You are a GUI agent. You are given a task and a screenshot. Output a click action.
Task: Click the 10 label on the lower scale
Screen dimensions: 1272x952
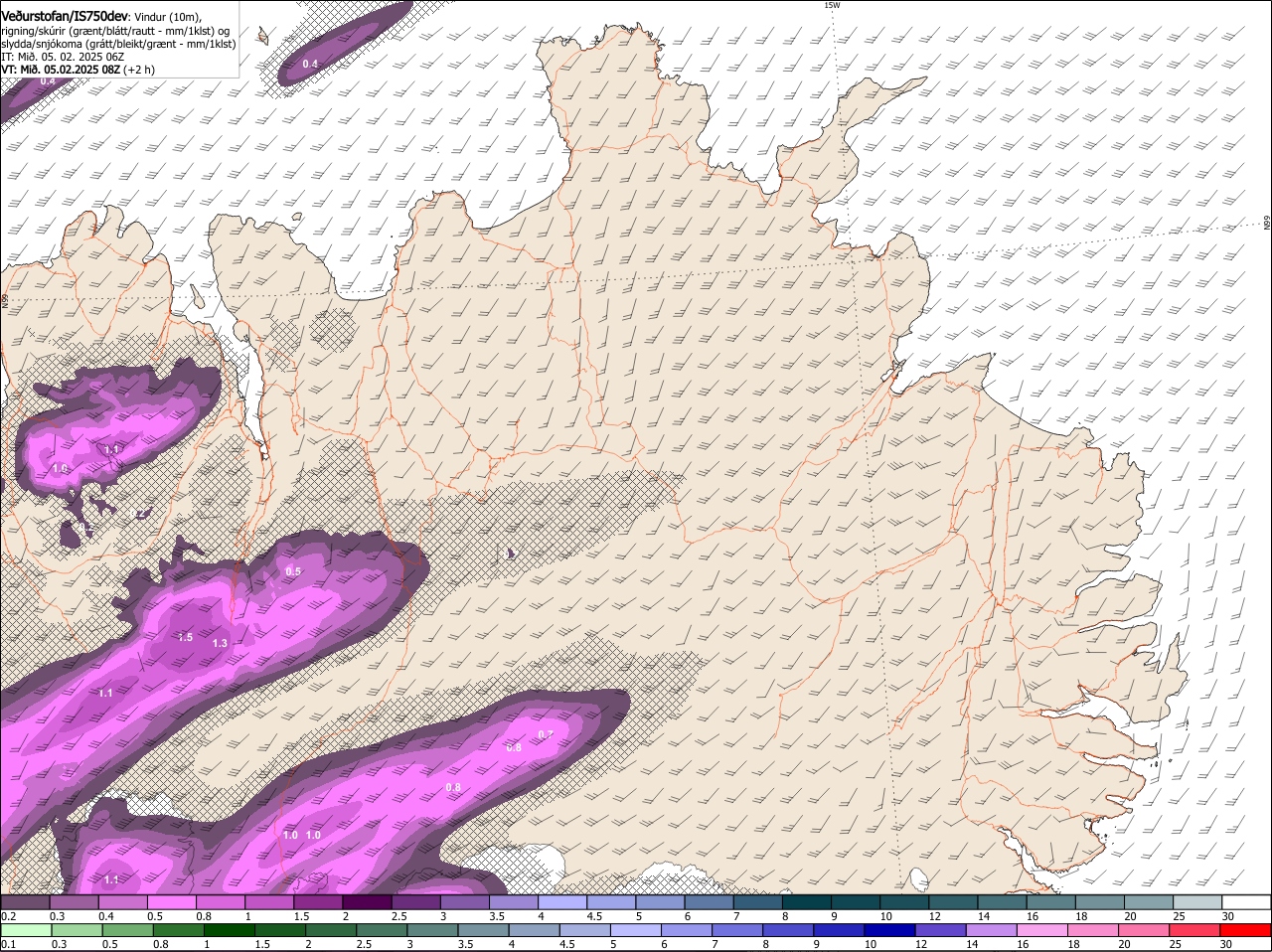870,944
